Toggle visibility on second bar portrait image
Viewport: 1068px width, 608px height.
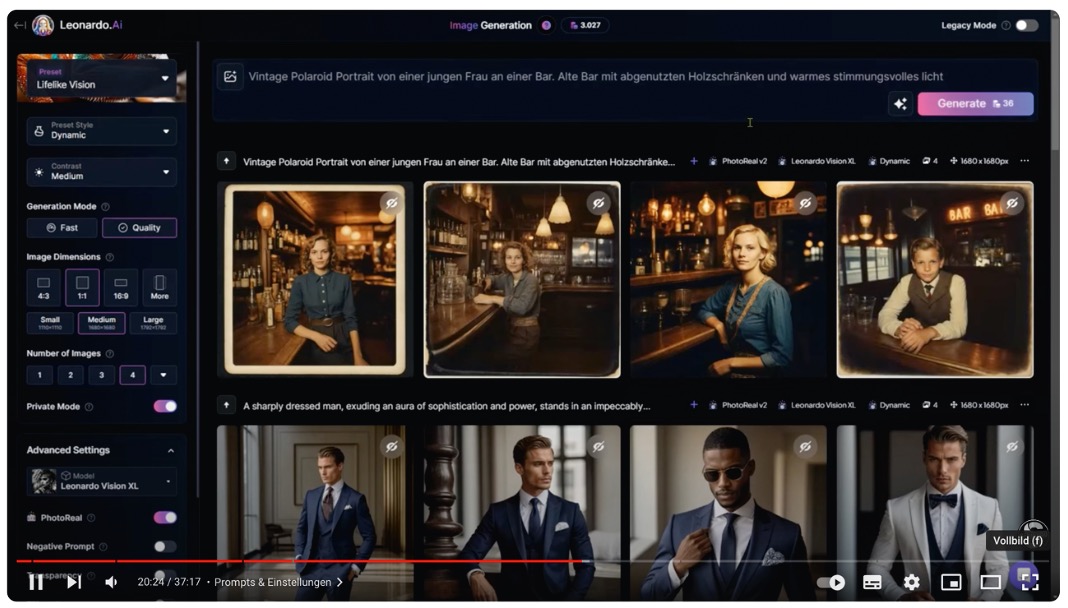598,203
